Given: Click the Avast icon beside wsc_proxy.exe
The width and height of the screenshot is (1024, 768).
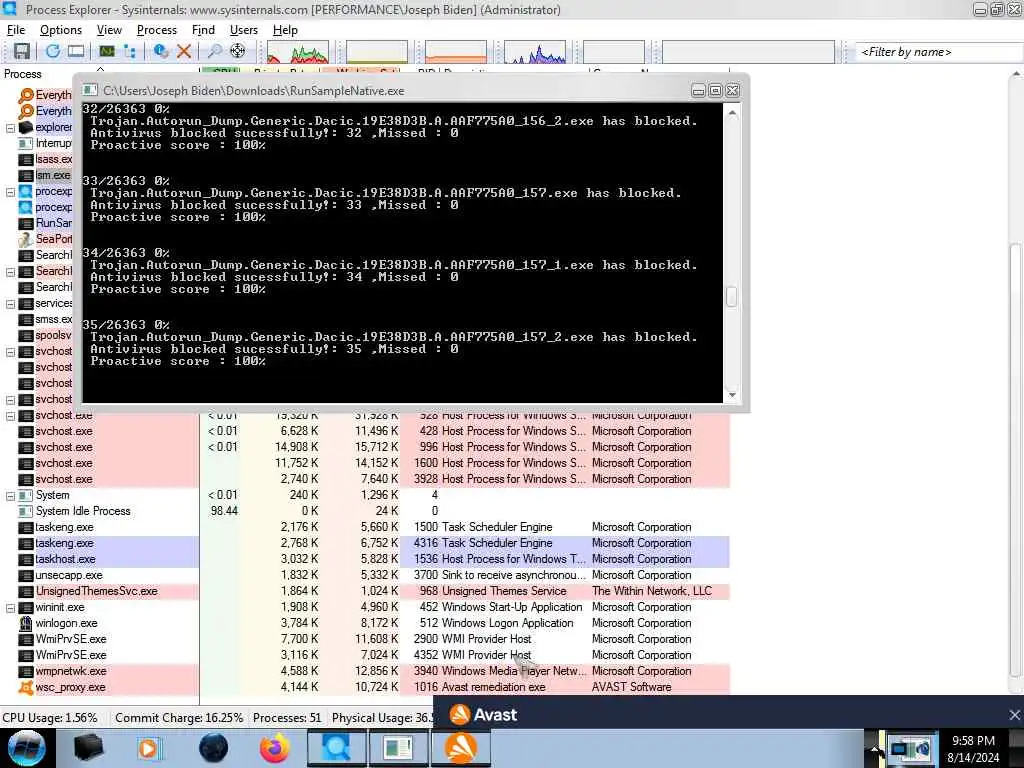Looking at the screenshot, I should [25, 687].
